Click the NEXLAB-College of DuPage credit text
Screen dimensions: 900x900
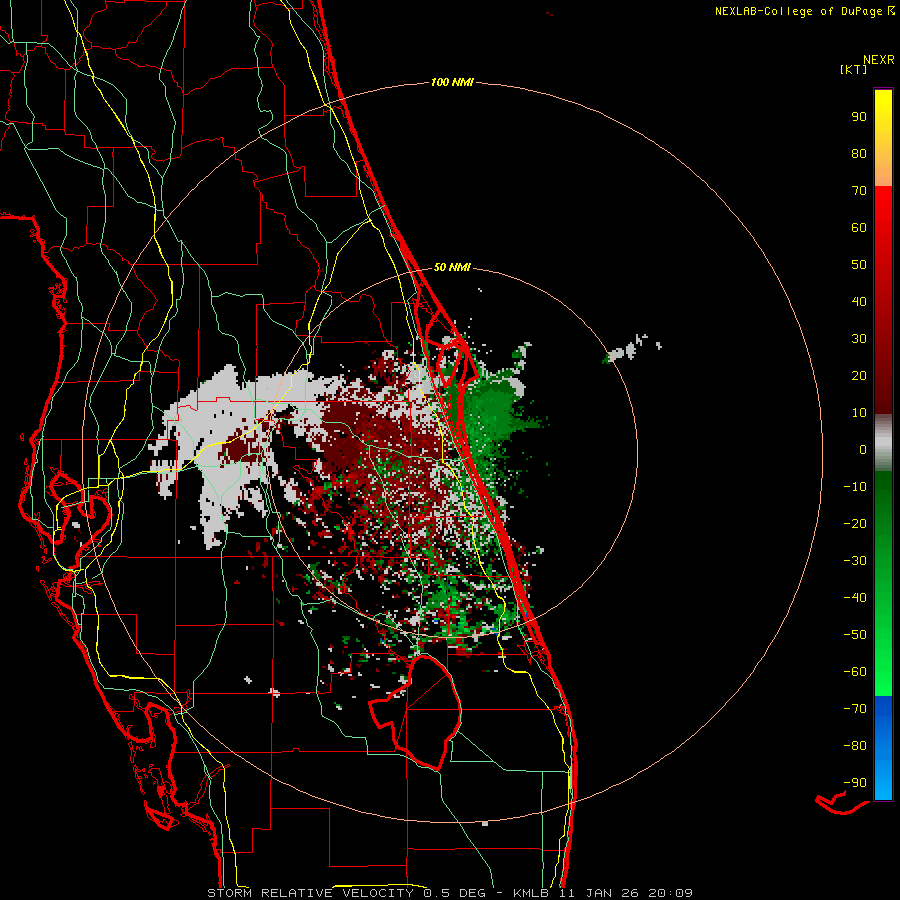[x=798, y=11]
